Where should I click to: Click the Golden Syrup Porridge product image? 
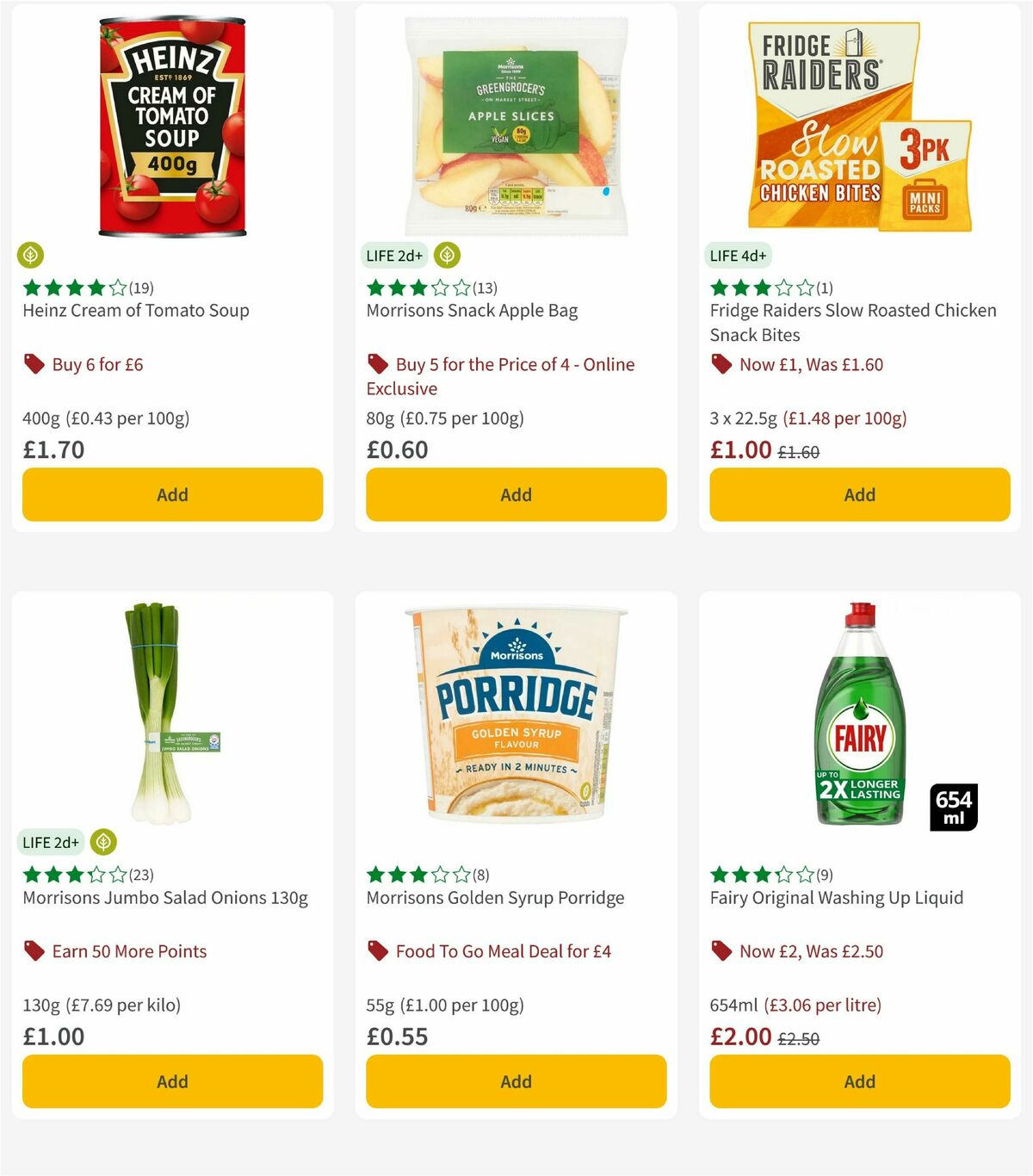pyautogui.click(x=515, y=715)
